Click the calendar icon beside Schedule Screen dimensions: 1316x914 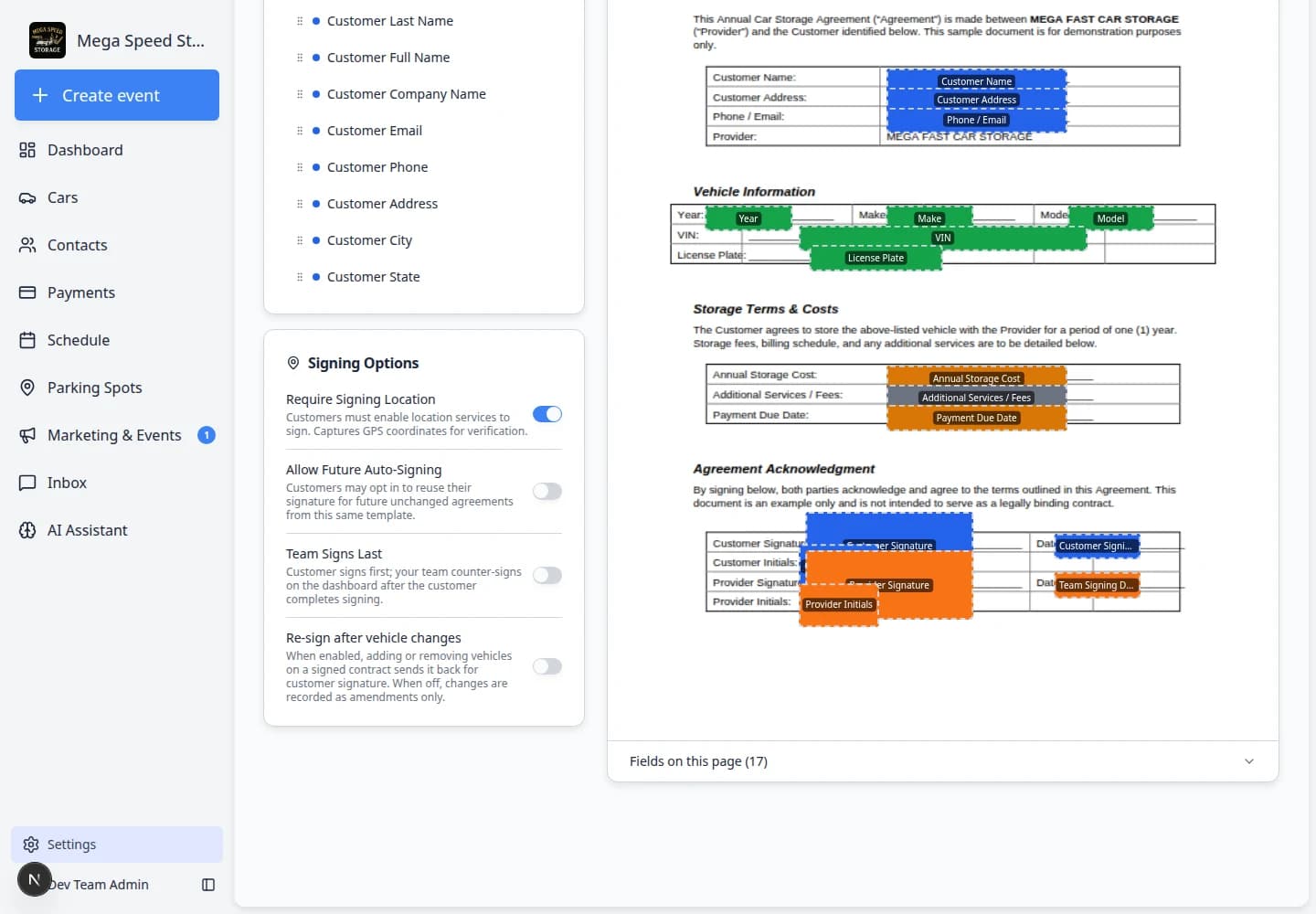(x=27, y=340)
